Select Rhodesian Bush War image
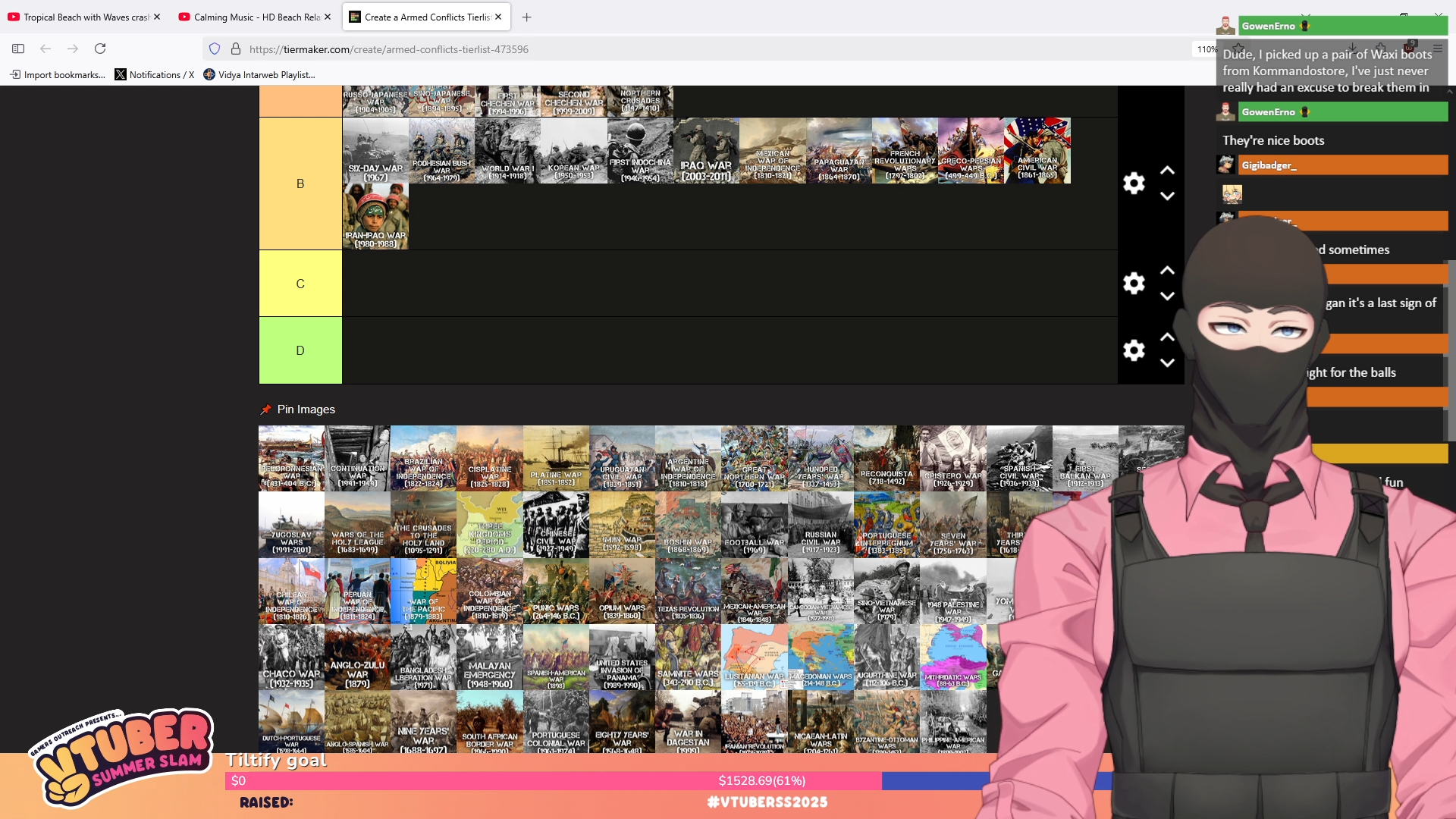This screenshot has width=1456, height=819. (x=441, y=150)
